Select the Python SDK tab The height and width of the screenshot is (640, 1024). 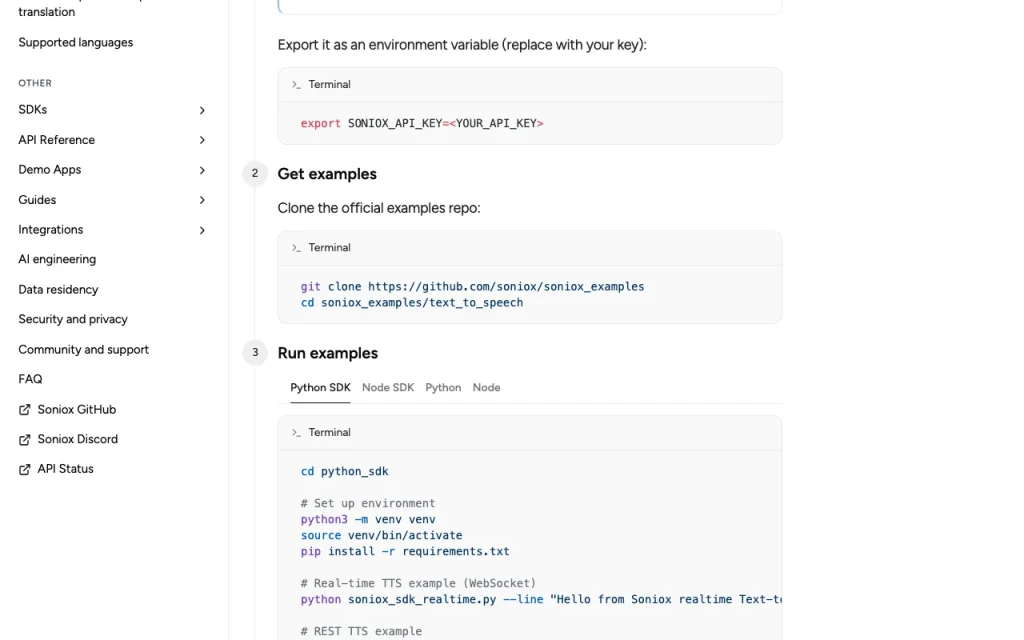pyautogui.click(x=320, y=387)
